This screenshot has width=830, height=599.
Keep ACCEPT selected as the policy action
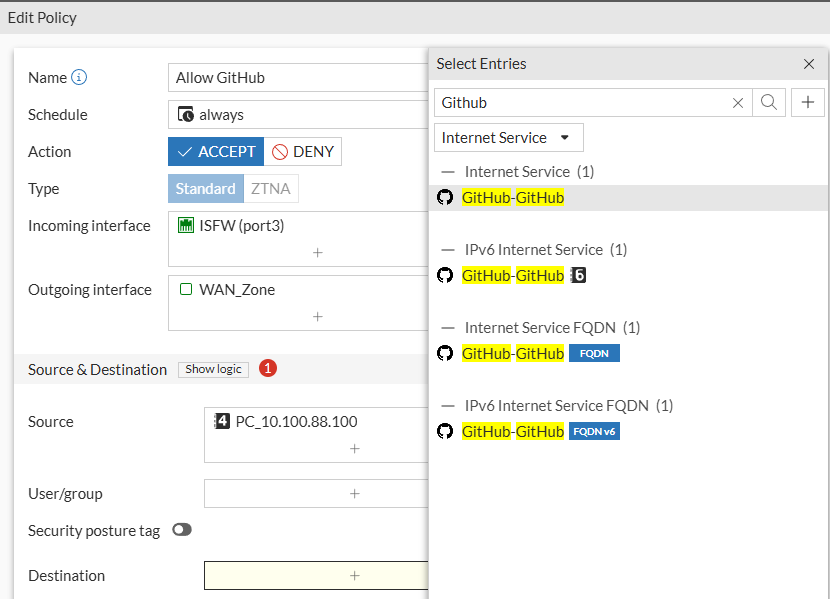(215, 151)
